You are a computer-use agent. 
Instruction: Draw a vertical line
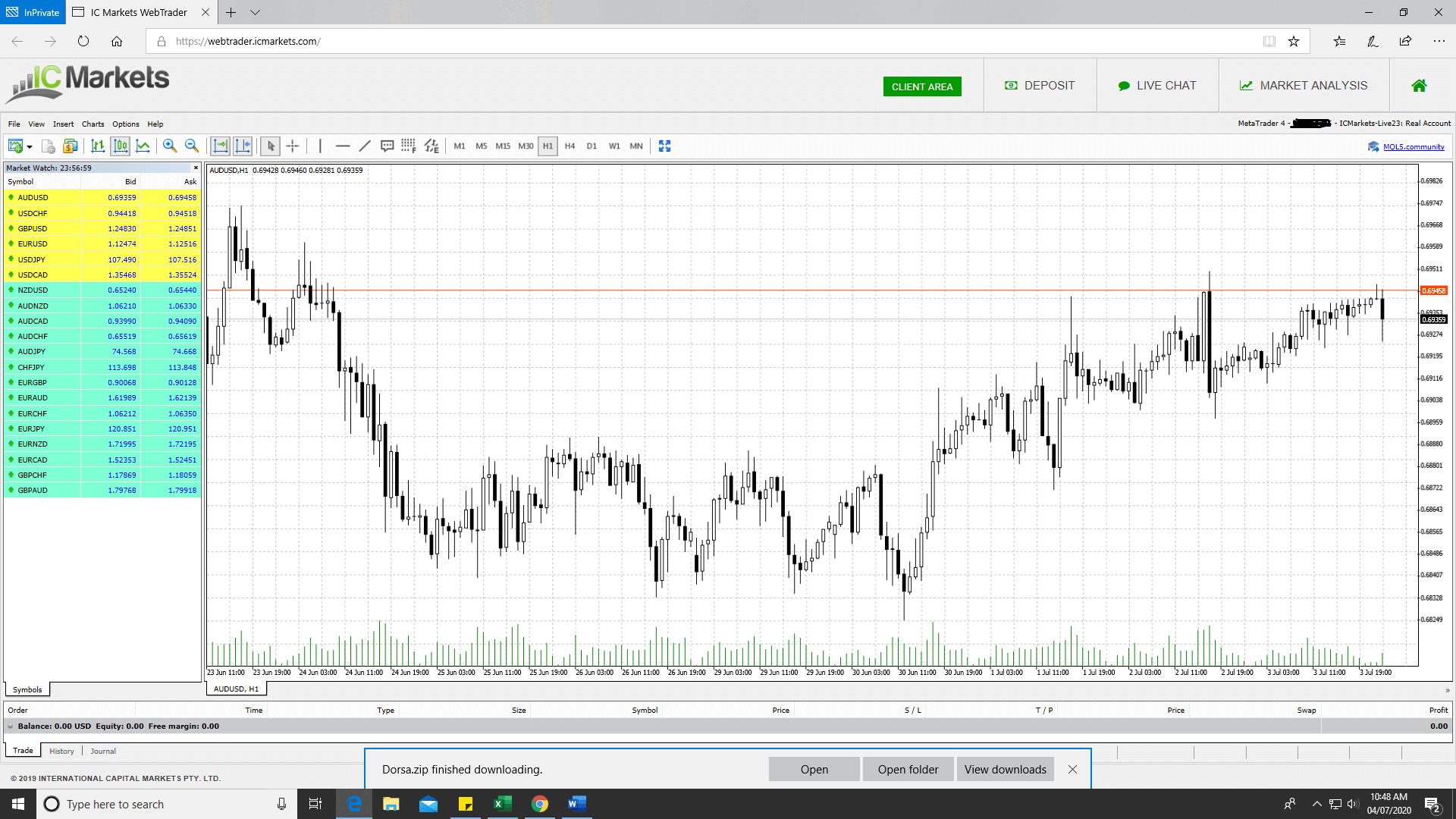click(x=320, y=146)
